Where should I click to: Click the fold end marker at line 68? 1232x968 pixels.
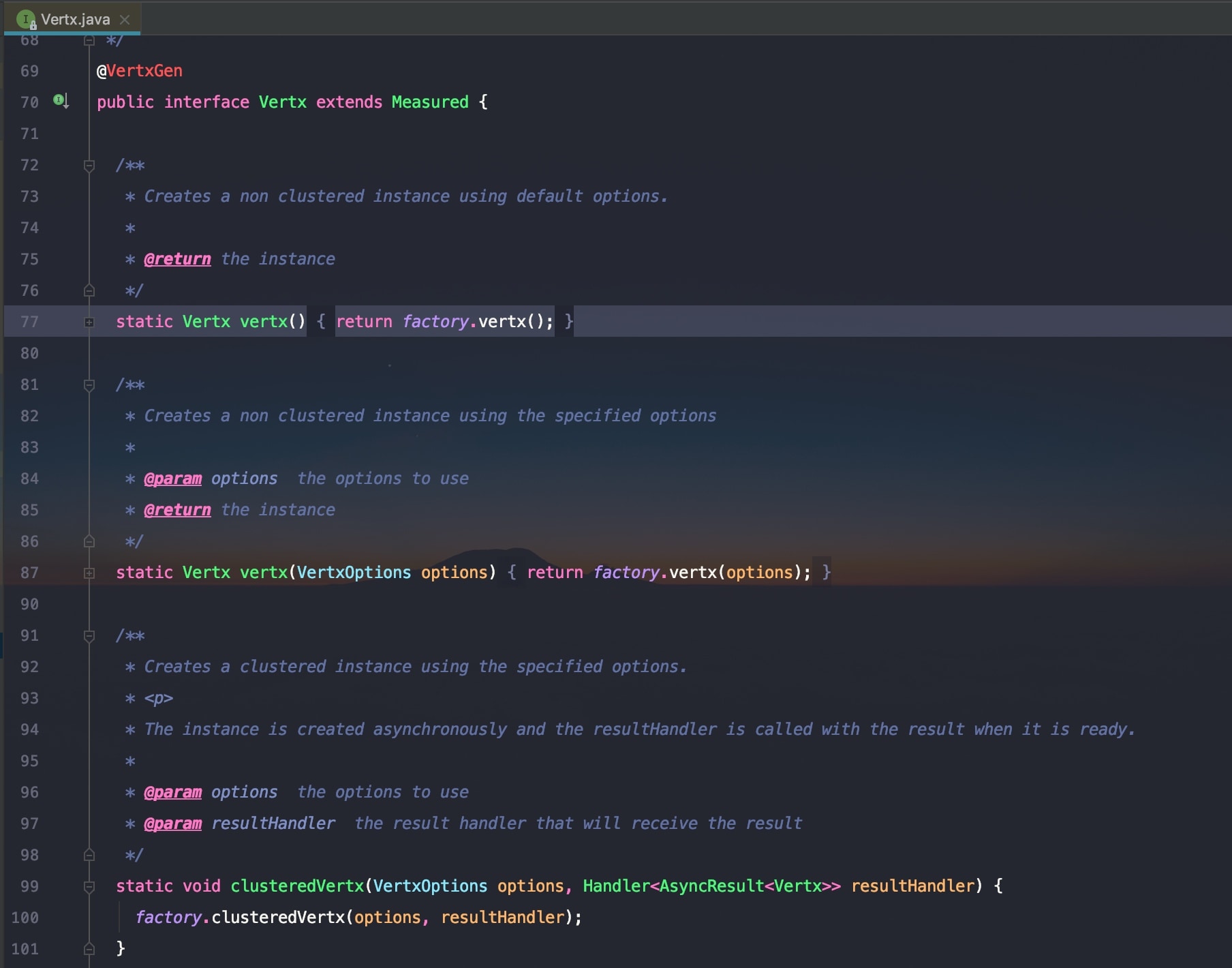[x=89, y=40]
